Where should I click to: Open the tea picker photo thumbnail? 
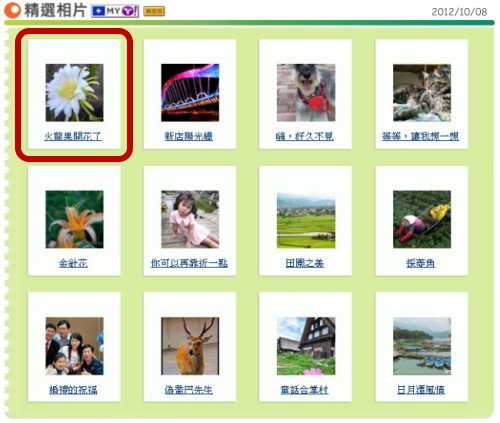tap(422, 219)
